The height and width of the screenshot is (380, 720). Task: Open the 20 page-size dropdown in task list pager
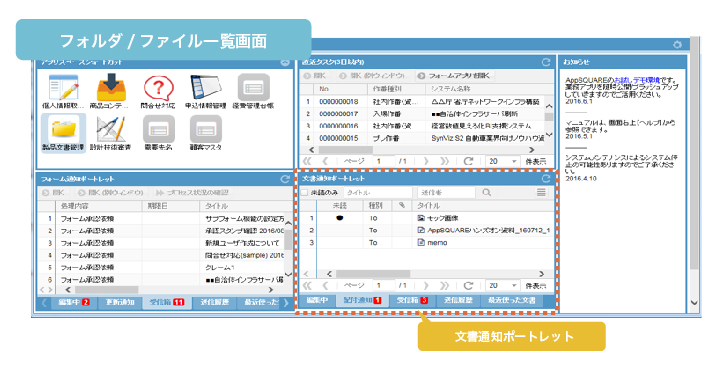503,161
